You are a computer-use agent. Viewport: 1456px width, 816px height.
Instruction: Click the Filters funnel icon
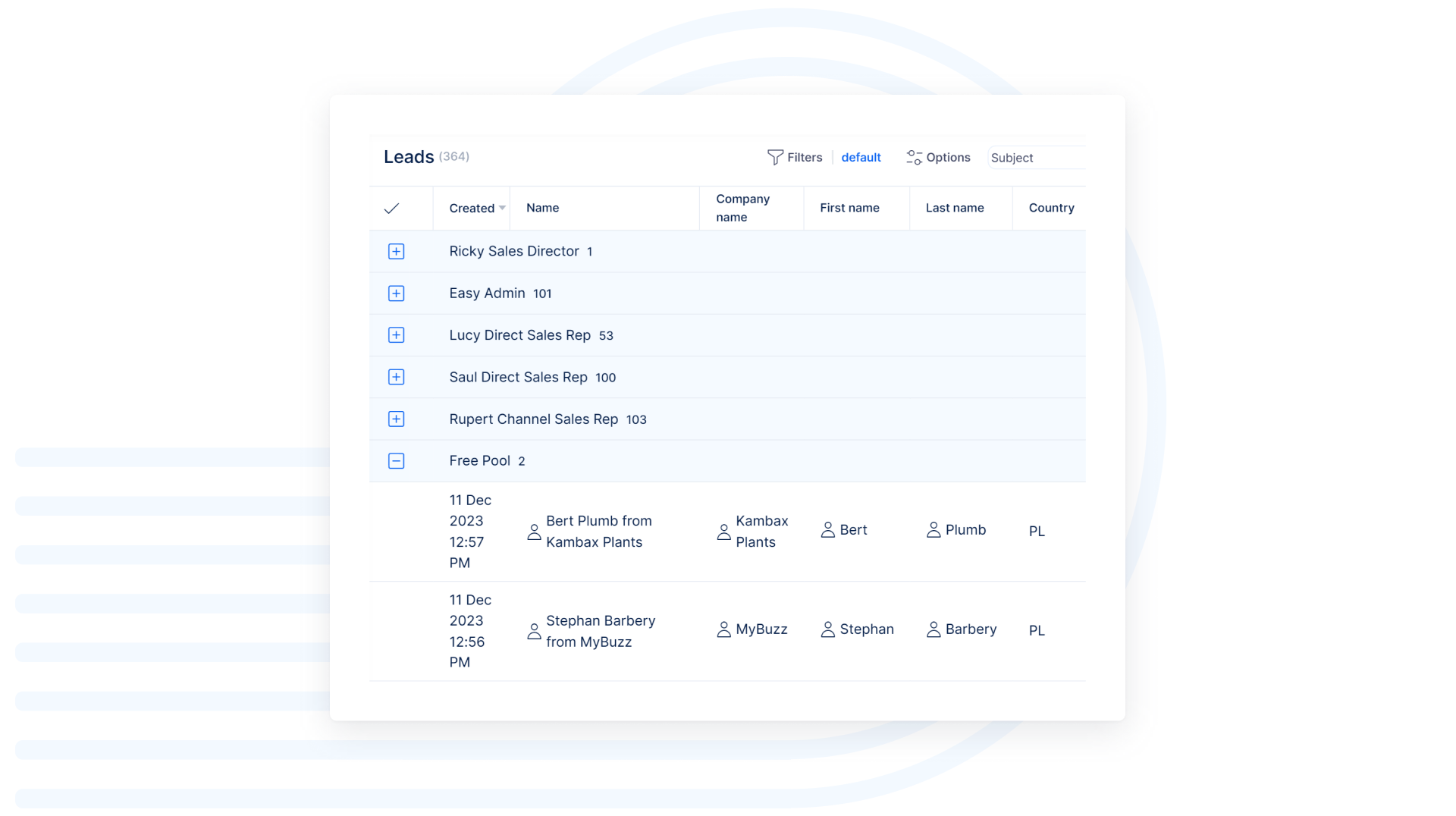point(774,157)
